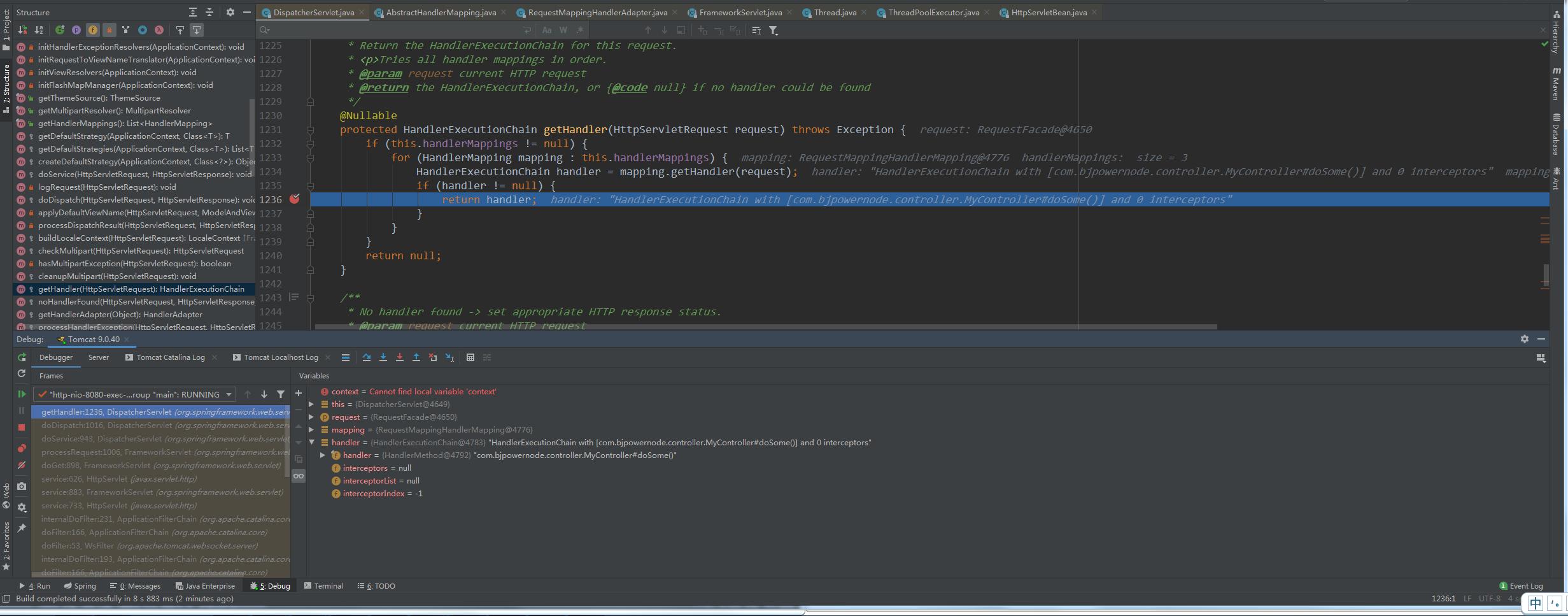This screenshot has height=616, width=1568.
Task: Click the View Breakpoints red circles icon
Action: pos(22,448)
